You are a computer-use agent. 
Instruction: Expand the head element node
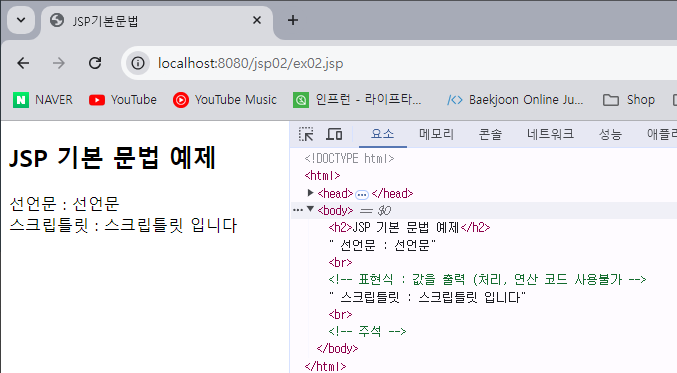310,193
